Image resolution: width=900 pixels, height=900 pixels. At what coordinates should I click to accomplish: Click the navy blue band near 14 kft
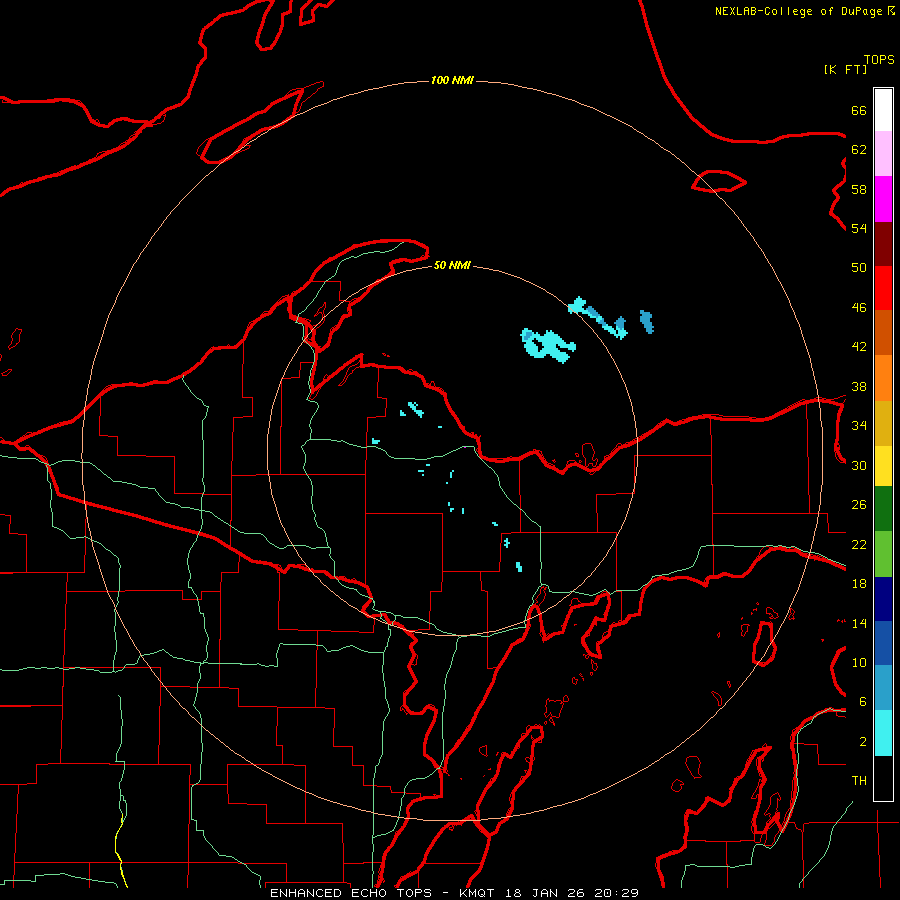click(883, 599)
